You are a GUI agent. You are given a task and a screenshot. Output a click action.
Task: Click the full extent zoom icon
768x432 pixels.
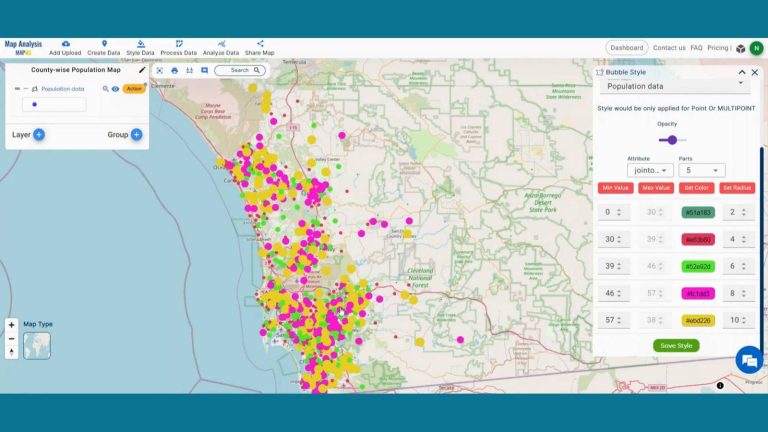point(160,71)
